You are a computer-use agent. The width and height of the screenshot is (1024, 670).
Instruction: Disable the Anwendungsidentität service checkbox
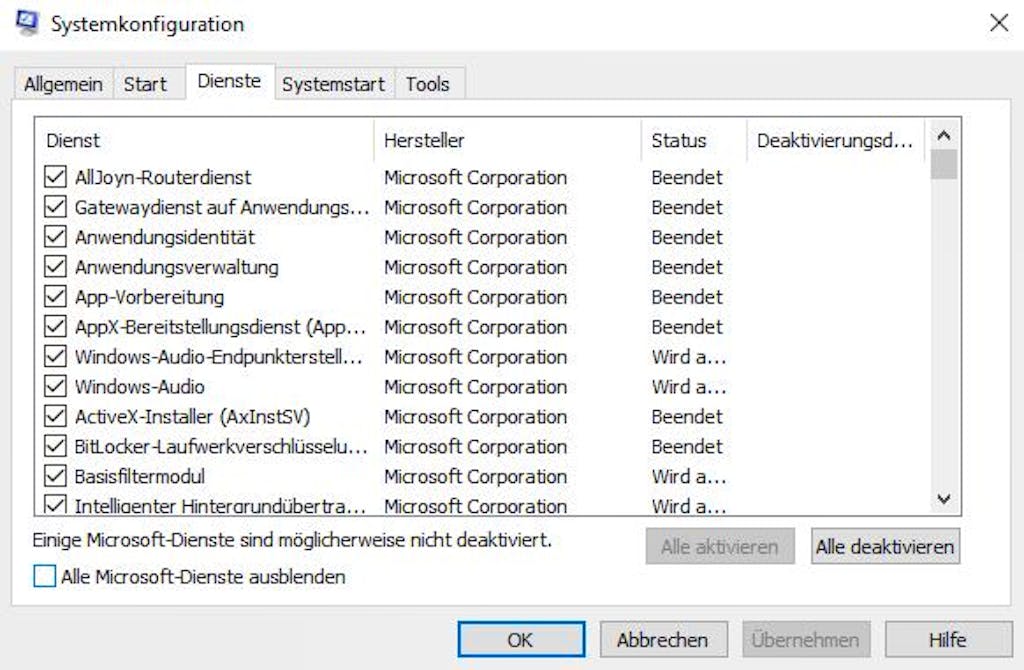coord(56,237)
